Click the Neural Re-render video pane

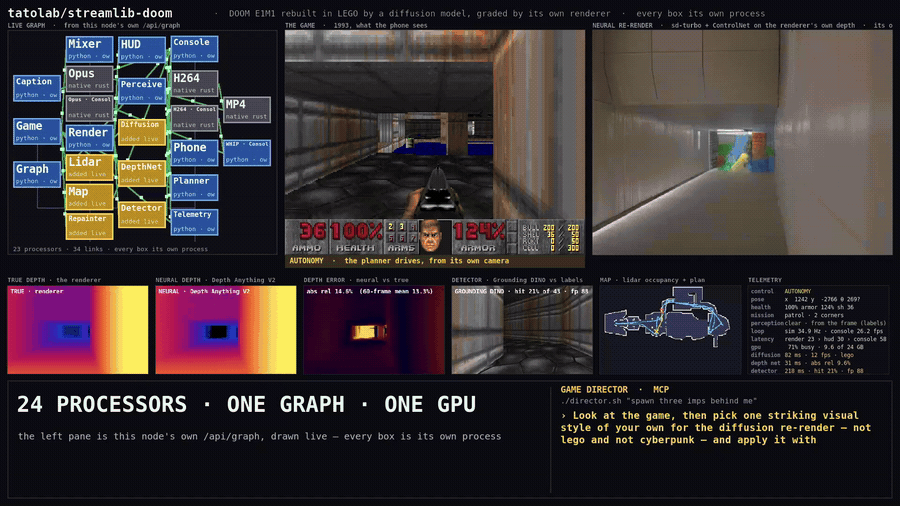click(x=742, y=142)
